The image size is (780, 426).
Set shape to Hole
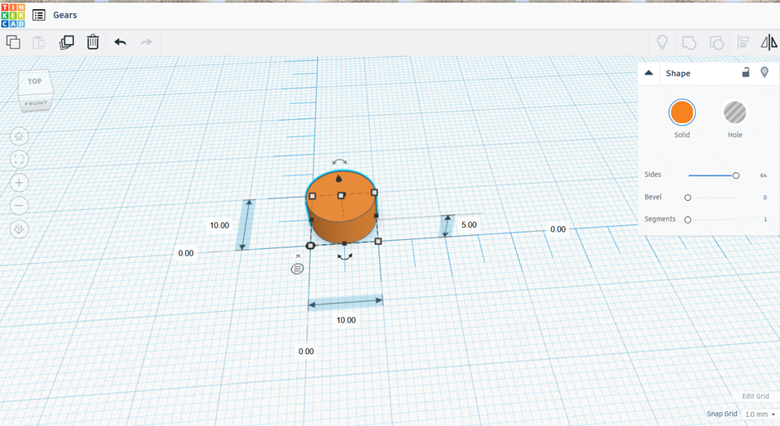click(x=735, y=112)
